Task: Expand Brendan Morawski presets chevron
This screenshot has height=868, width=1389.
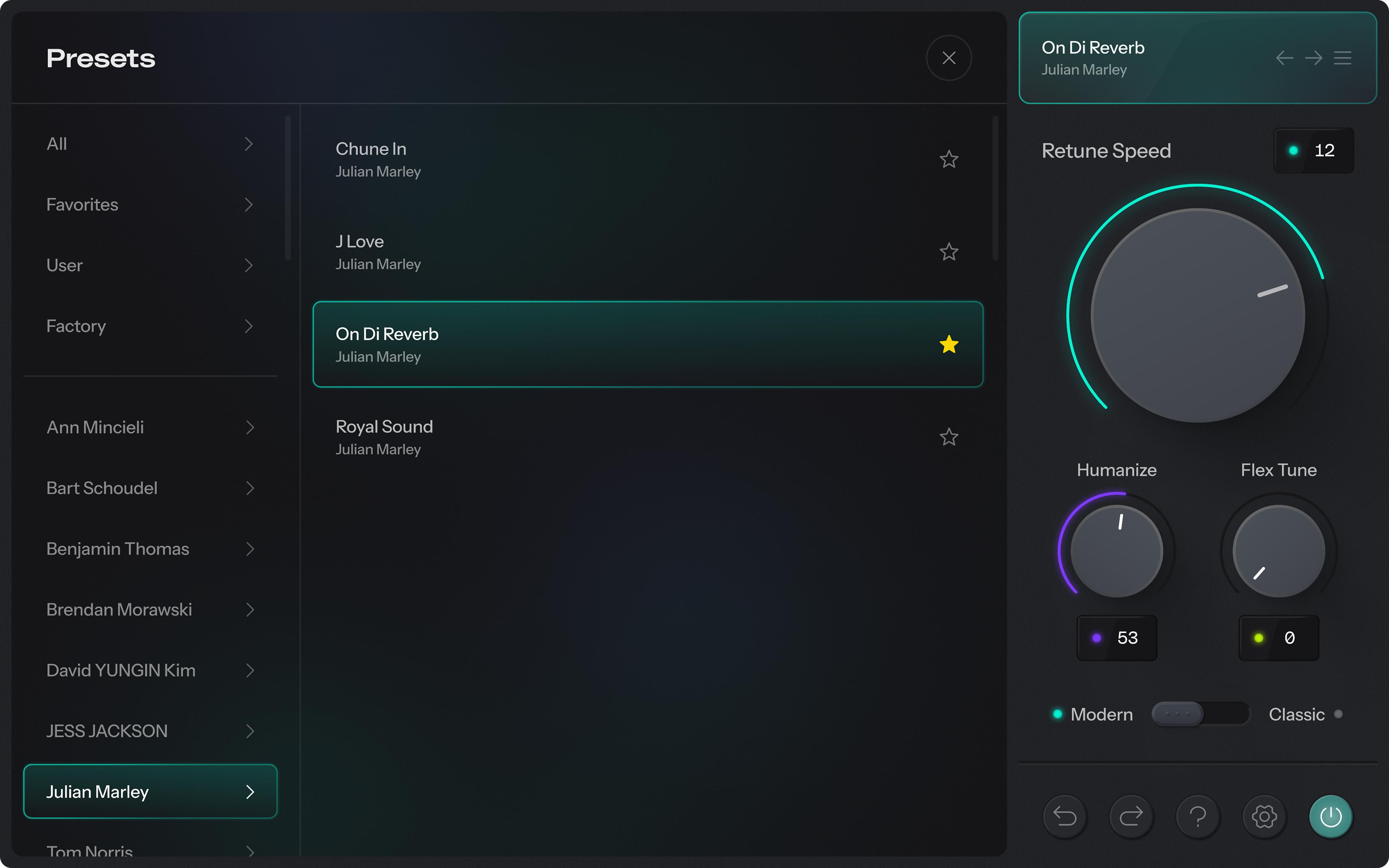Action: (250, 610)
